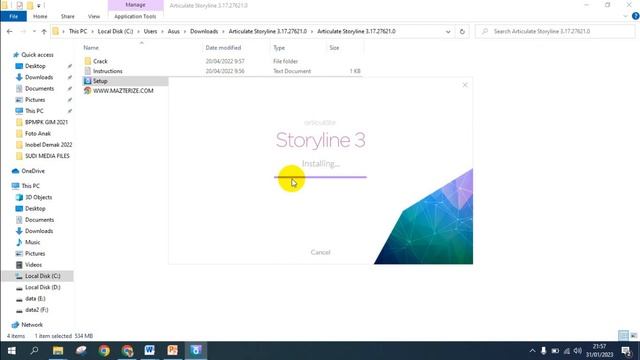Open Microsoft Word from taskbar

[149, 351]
